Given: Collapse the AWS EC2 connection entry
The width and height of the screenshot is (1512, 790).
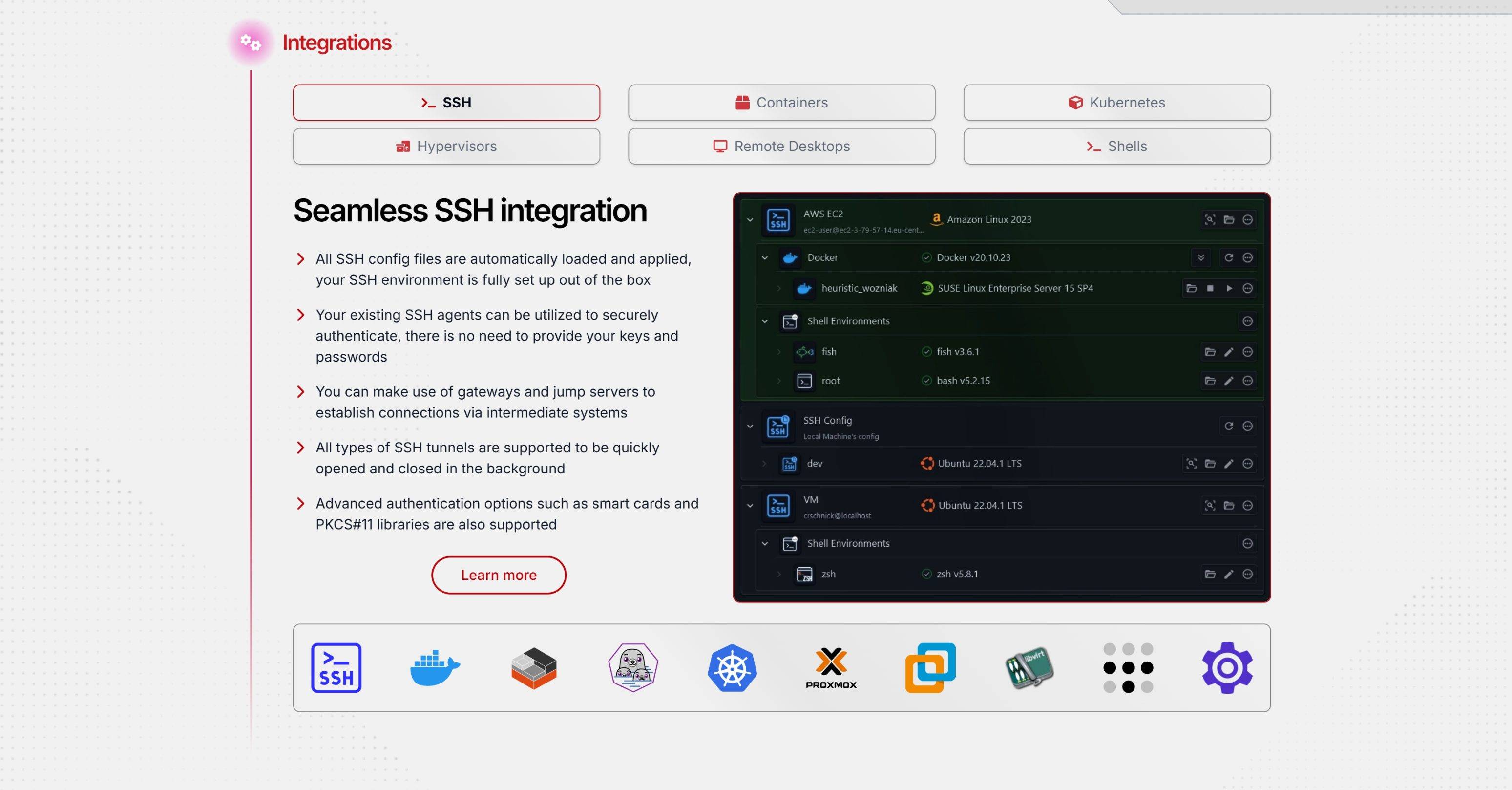Looking at the screenshot, I should pos(750,220).
